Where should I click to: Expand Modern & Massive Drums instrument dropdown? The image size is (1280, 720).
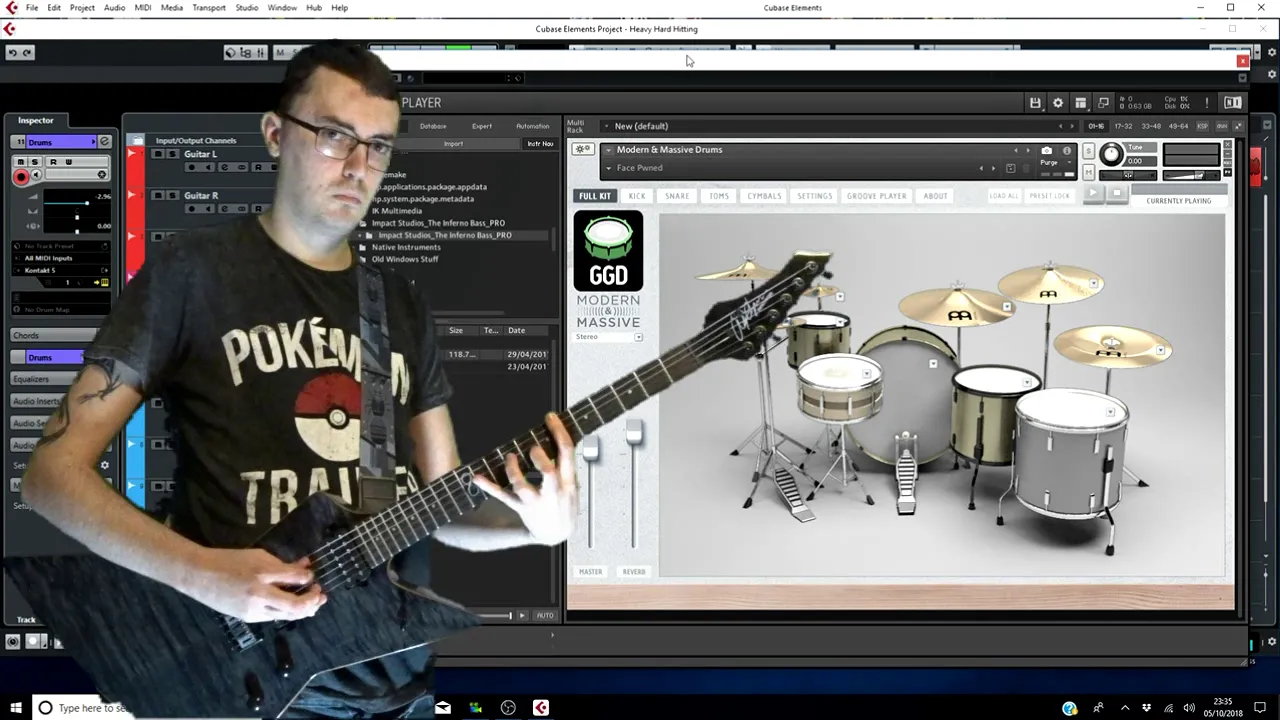608,150
